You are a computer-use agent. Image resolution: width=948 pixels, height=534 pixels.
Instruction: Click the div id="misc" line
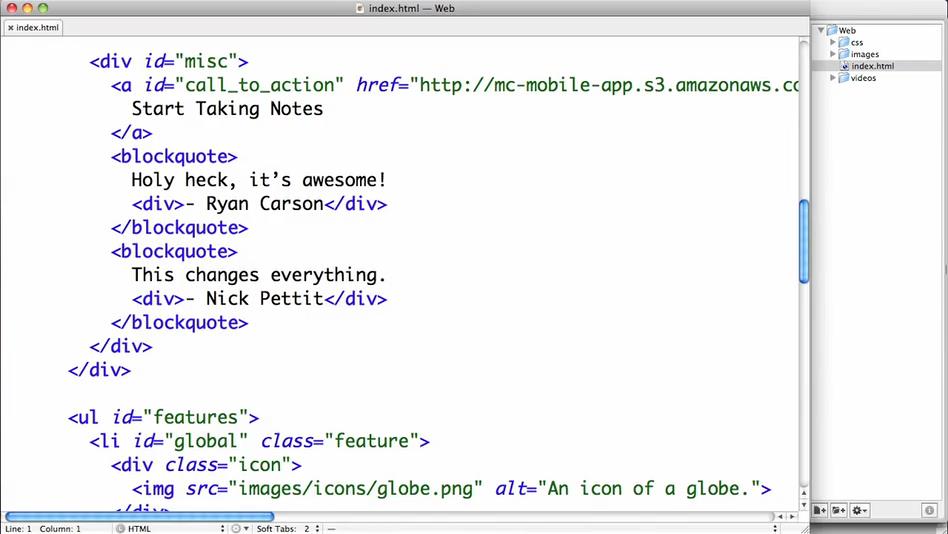coord(169,62)
